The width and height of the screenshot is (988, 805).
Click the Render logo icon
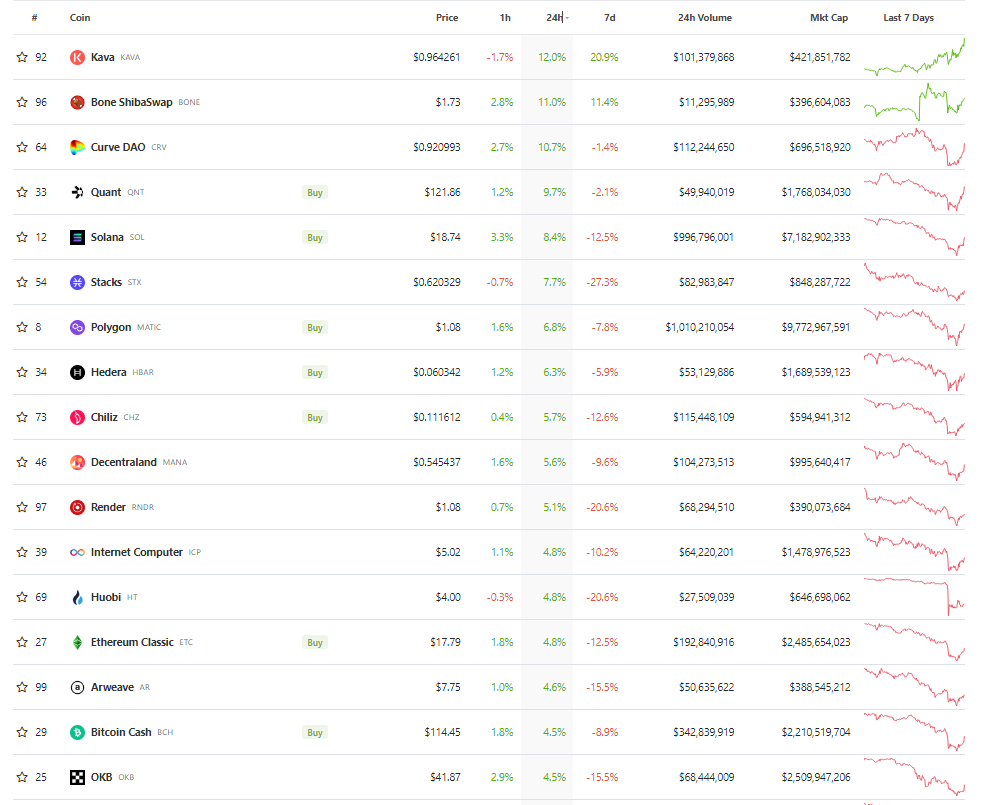[77, 507]
